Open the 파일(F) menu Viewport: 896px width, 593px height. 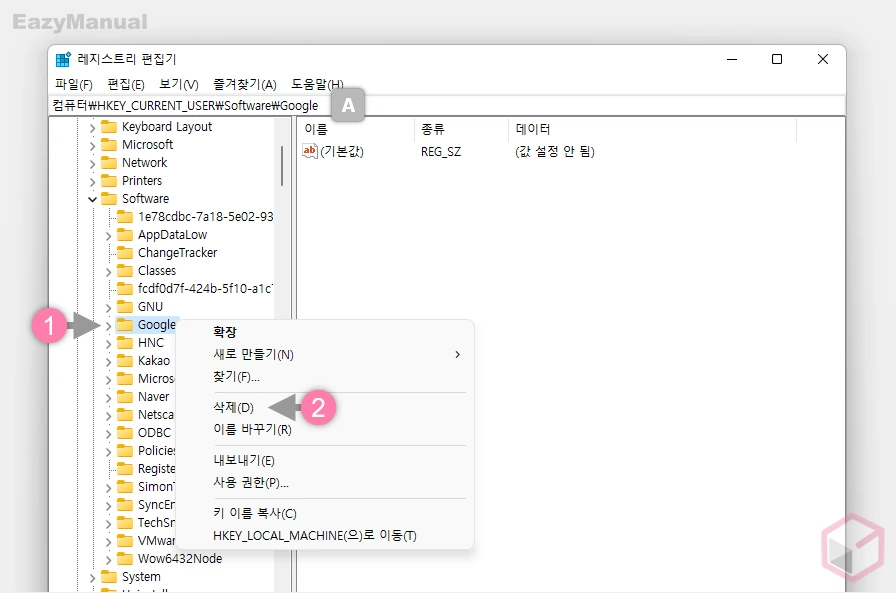(x=74, y=85)
